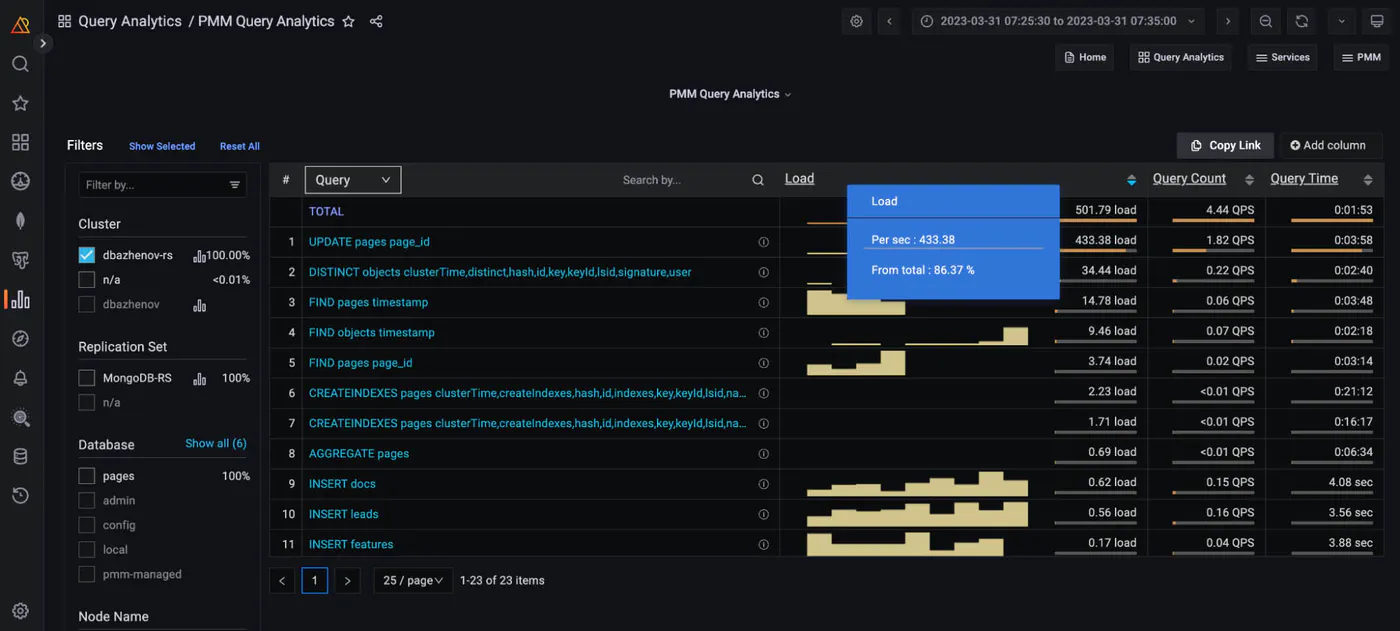This screenshot has height=631, width=1400.
Task: Open Query Analytics top link
Action: (x=1181, y=57)
